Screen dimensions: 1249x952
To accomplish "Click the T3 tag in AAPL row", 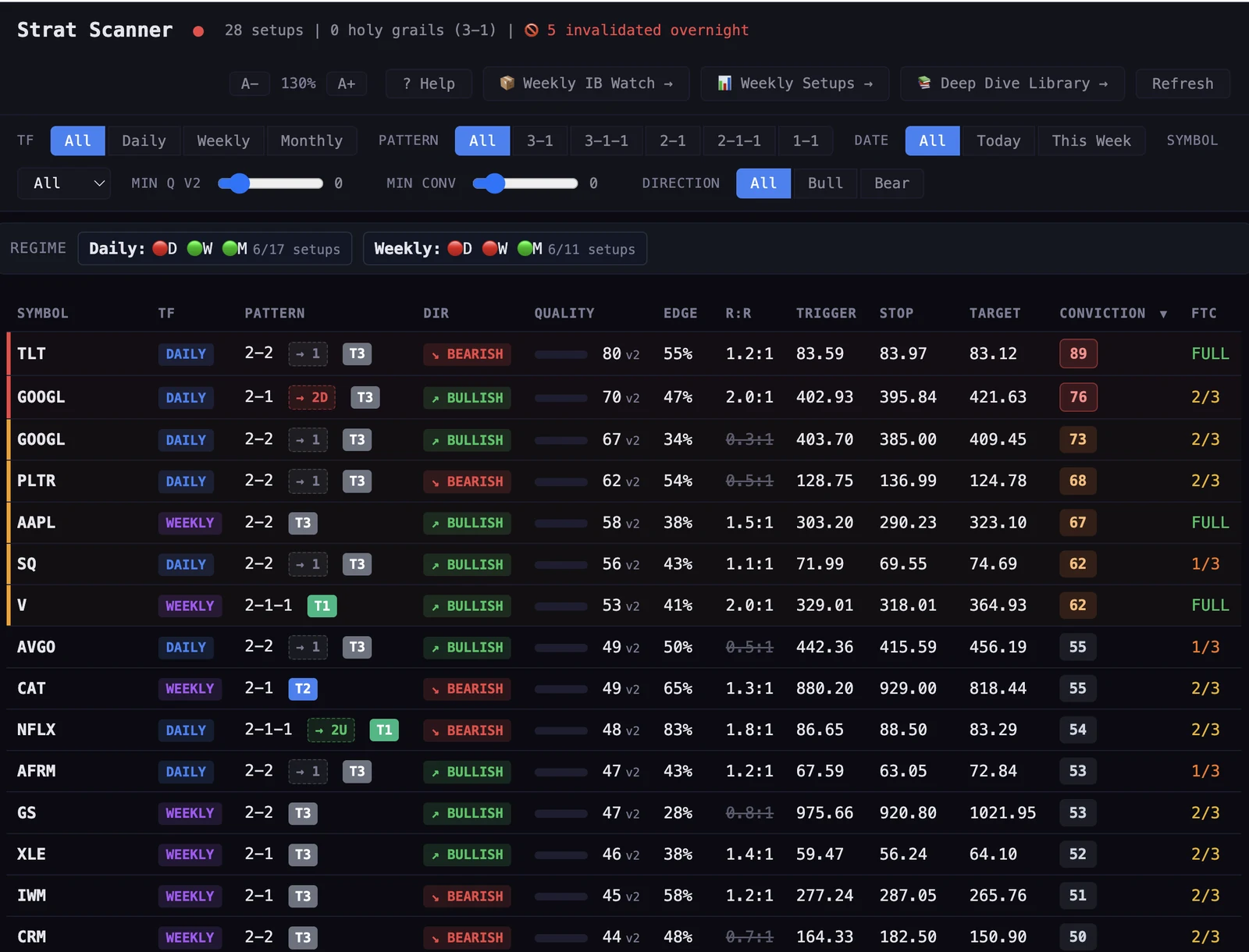I will [x=303, y=523].
